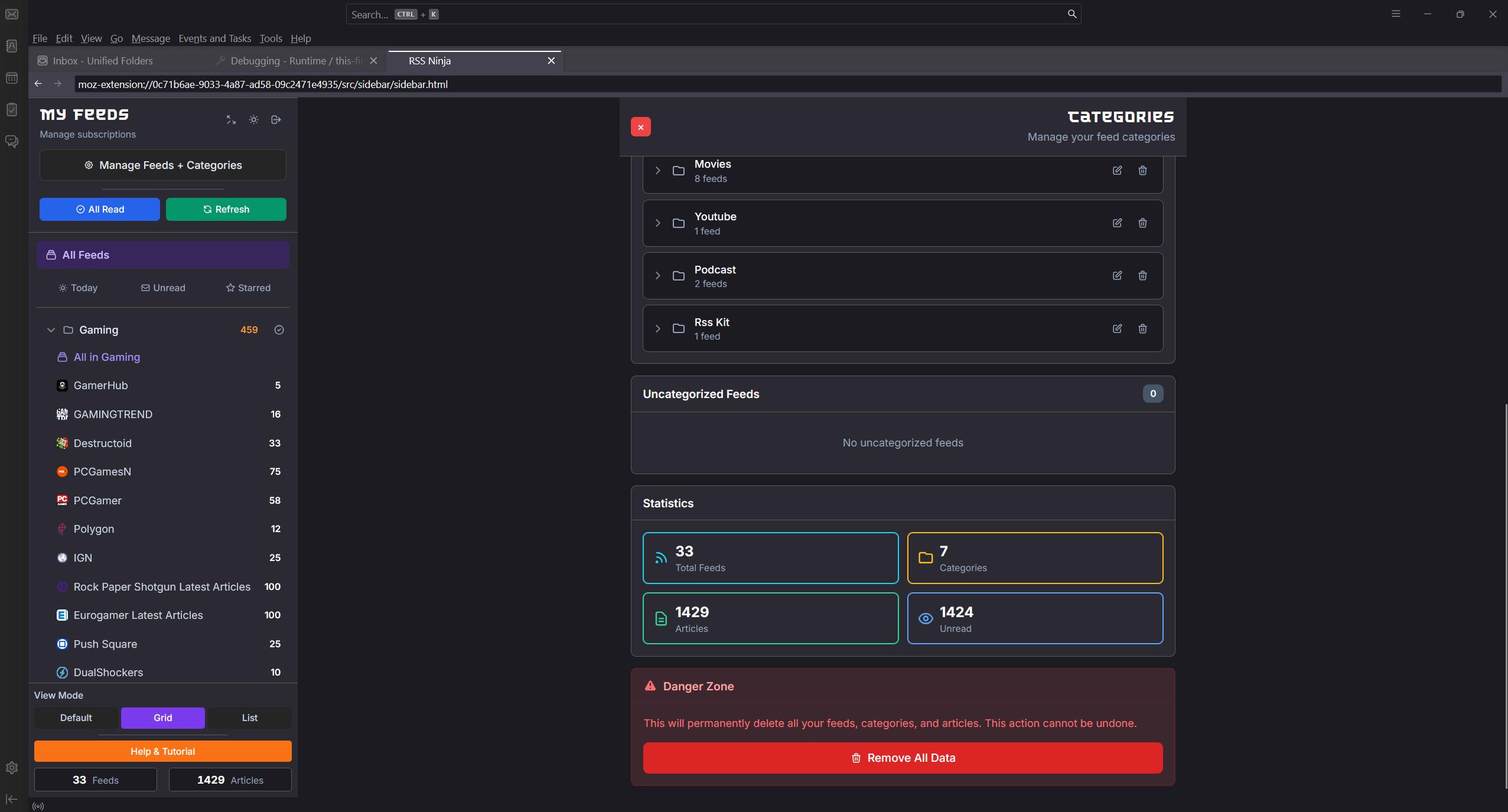The width and height of the screenshot is (1508, 812).
Task: Click the collapse sidebar arrows icon
Action: coord(231,120)
